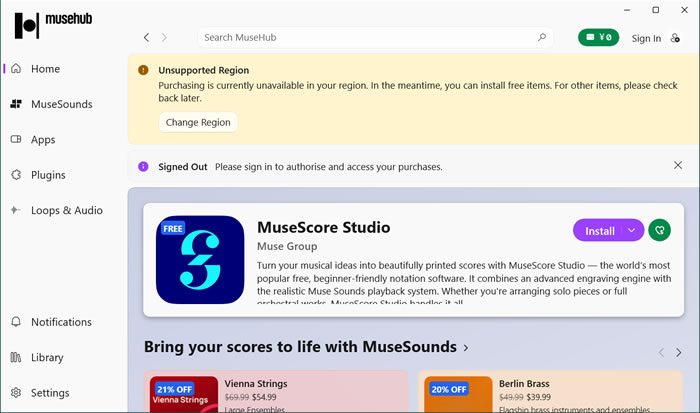Image resolution: width=700 pixels, height=413 pixels.
Task: Go back with the back arrow
Action: click(x=147, y=38)
